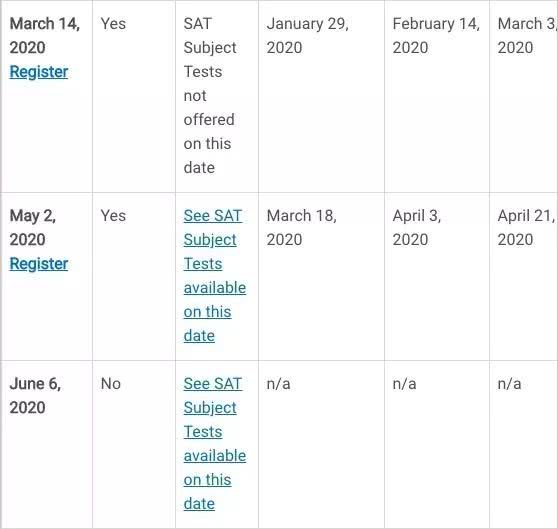Open Register link under May 2, 2020
Image resolution: width=558 pixels, height=529 pixels.
pyautogui.click(x=39, y=264)
